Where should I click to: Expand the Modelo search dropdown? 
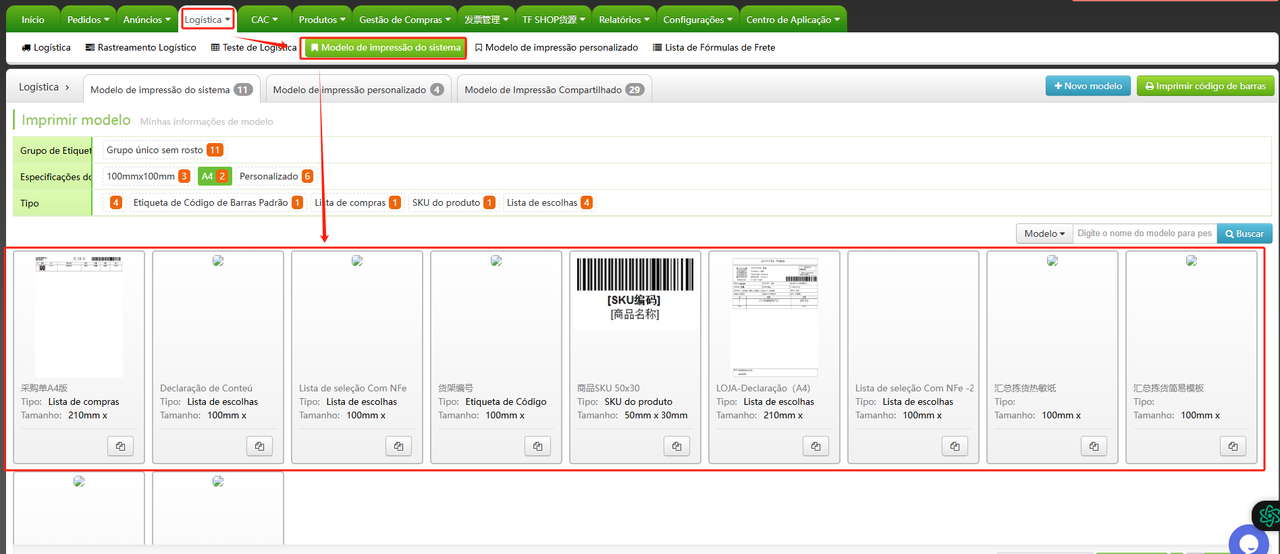pos(1044,233)
